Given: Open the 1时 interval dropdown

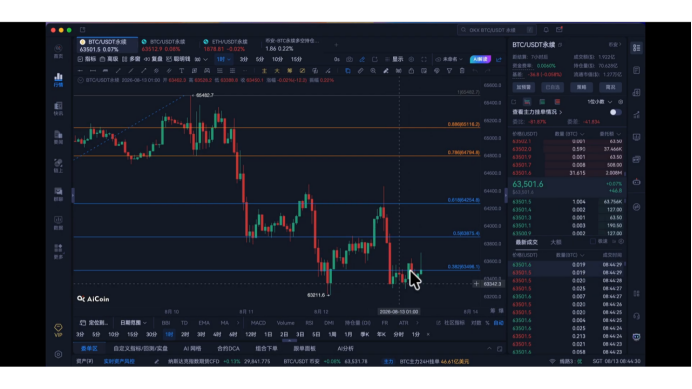Looking at the screenshot, I should coord(223,59).
